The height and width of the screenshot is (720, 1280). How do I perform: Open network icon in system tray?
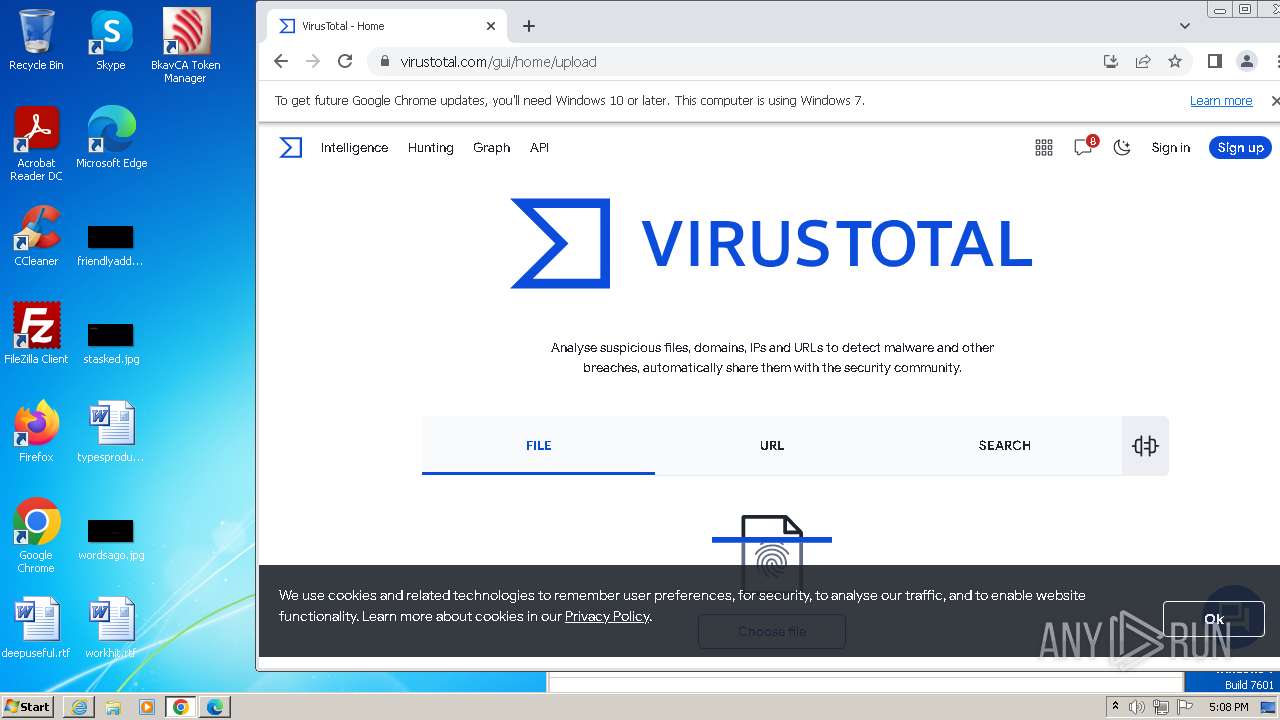[1160, 707]
